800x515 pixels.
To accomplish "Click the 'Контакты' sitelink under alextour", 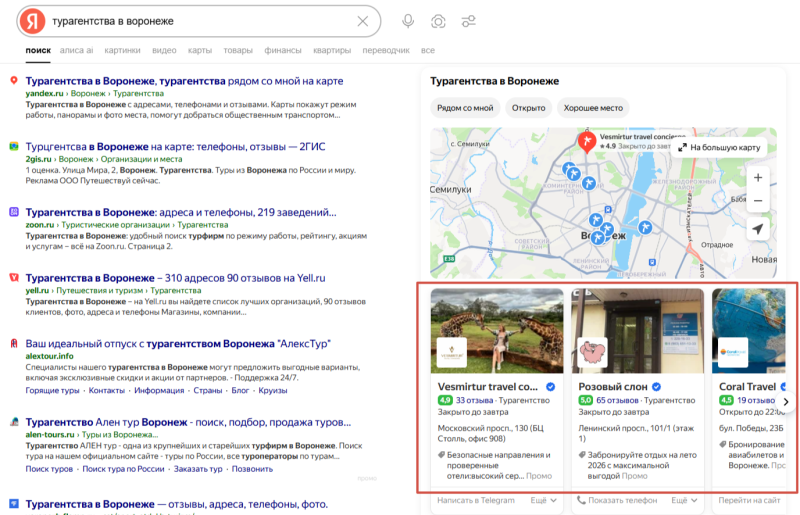I will (x=107, y=390).
